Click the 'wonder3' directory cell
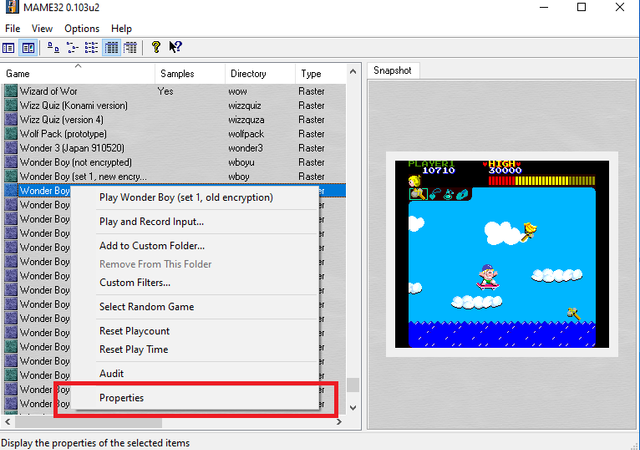This screenshot has width=640, height=450. pyautogui.click(x=245, y=148)
